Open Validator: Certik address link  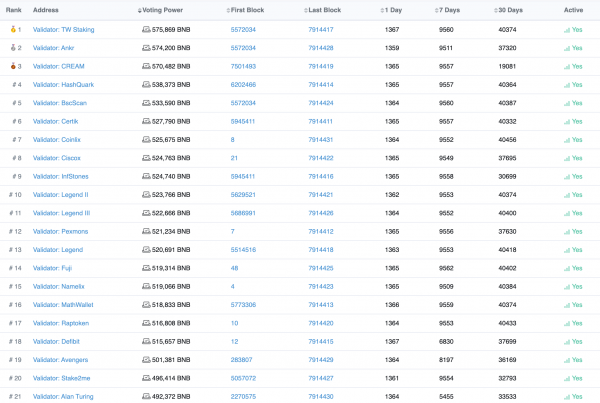pos(55,121)
